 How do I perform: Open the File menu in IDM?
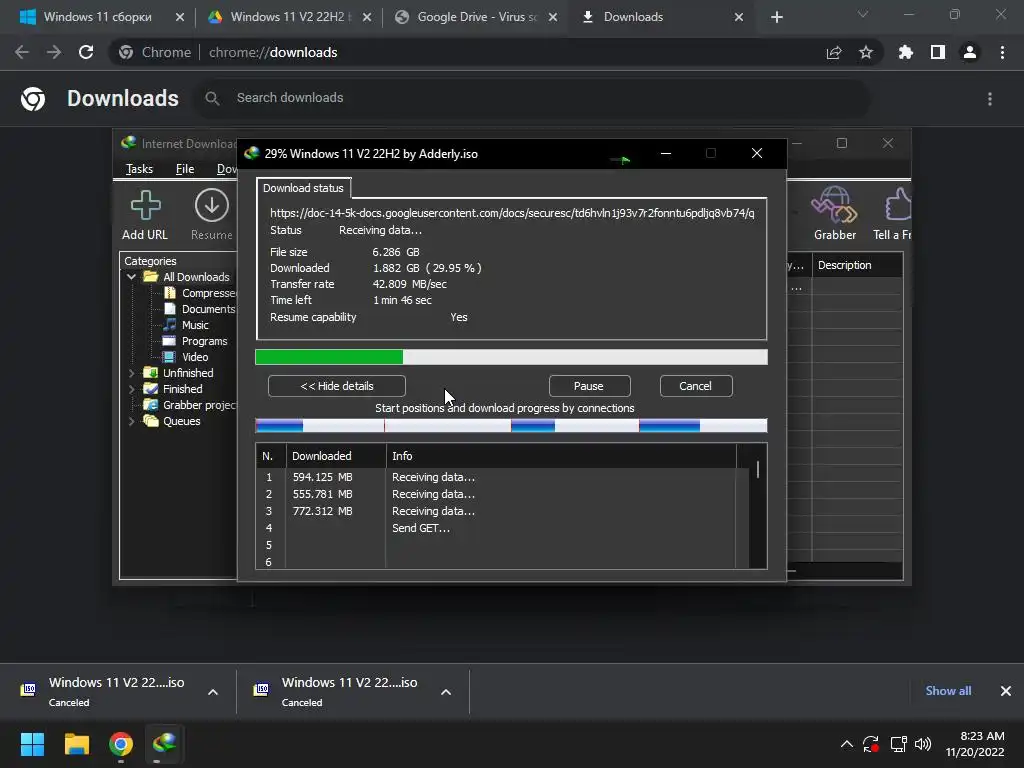point(185,169)
